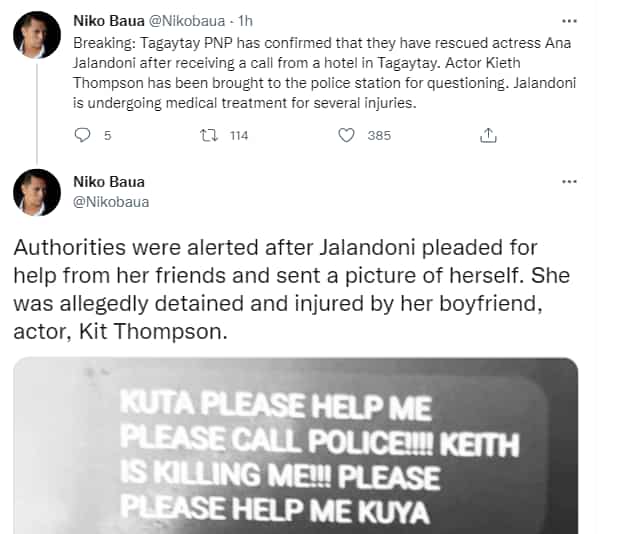Open more options on the second tweet
This screenshot has height=534, width=618.
pos(569,182)
